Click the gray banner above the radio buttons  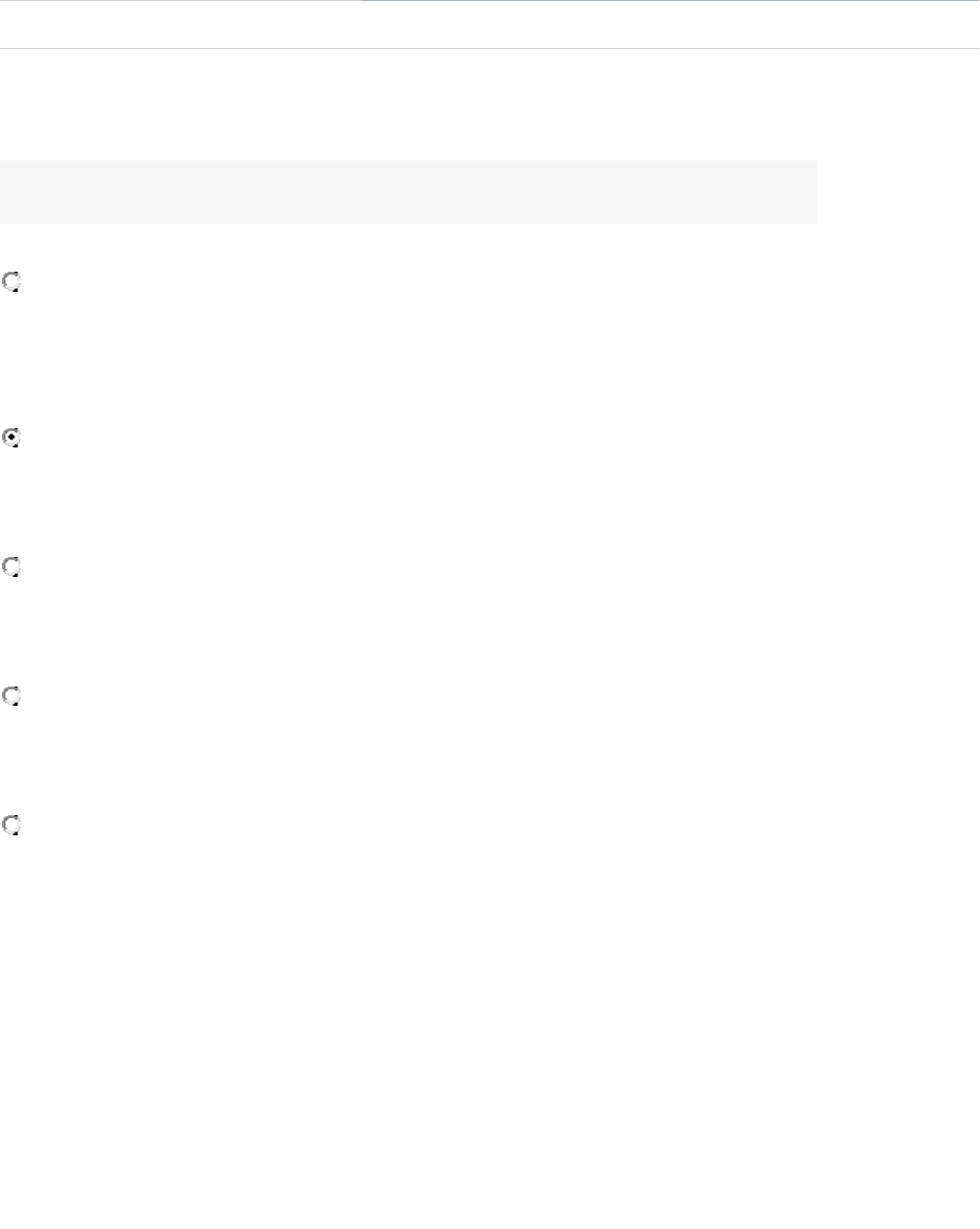click(x=408, y=192)
